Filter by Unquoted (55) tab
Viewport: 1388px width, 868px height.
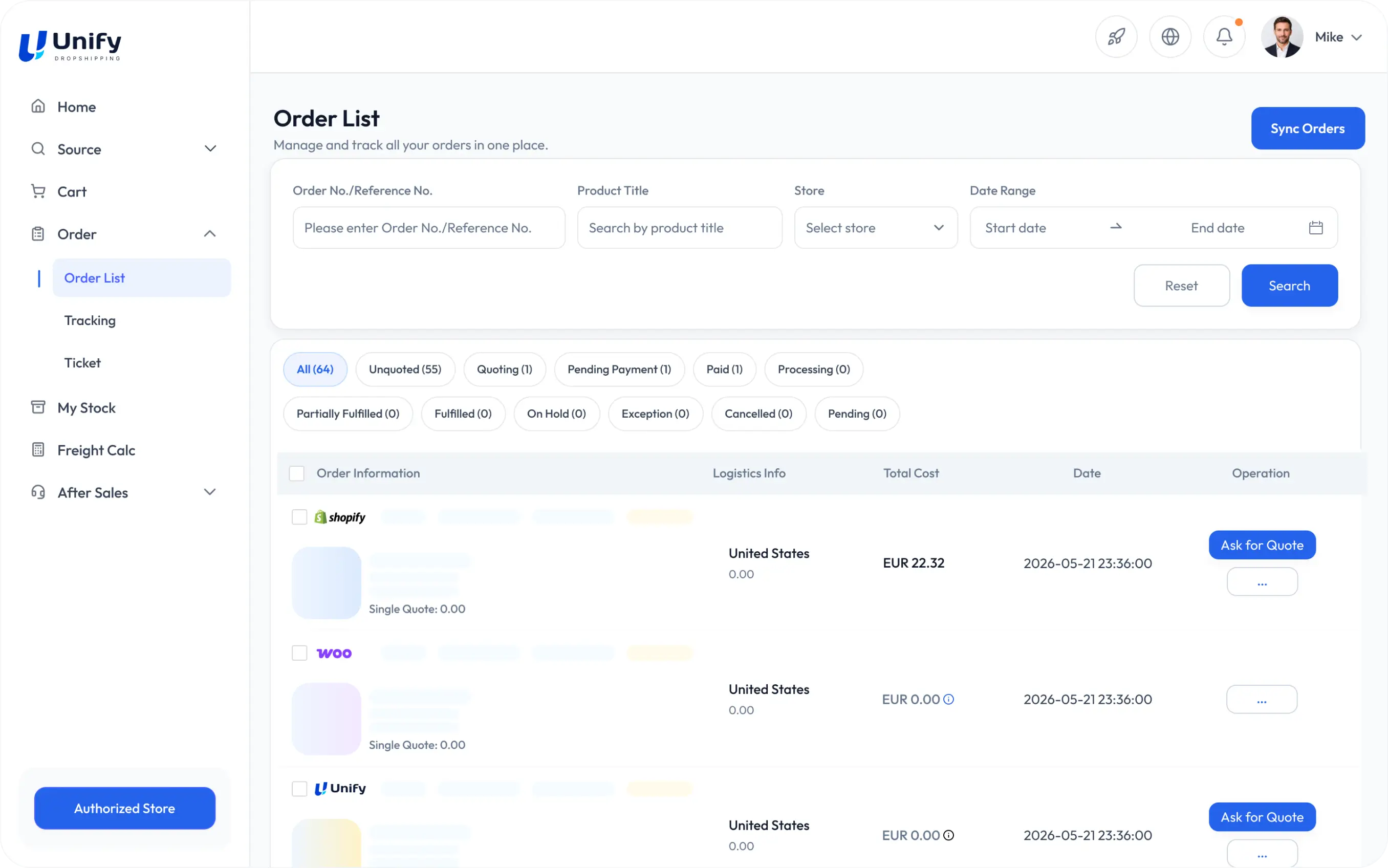(x=405, y=369)
